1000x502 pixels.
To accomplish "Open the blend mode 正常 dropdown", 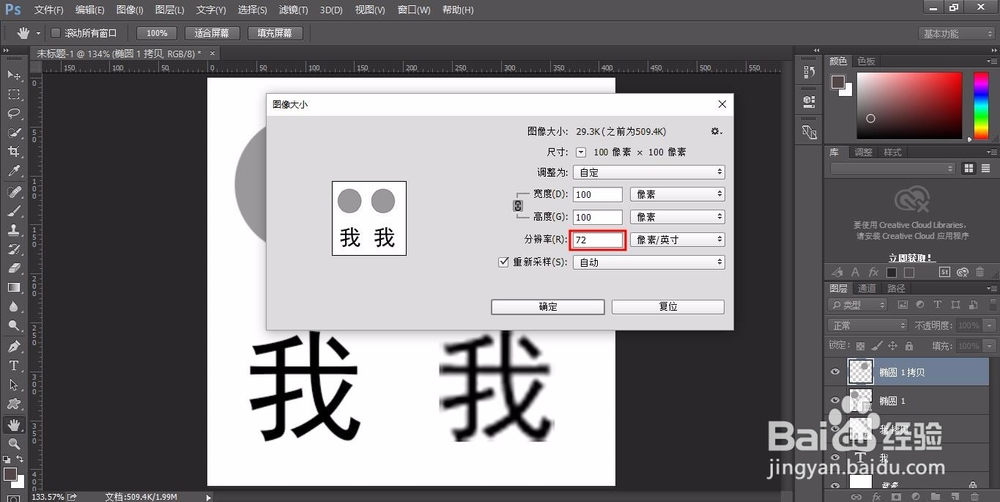I will [868, 325].
